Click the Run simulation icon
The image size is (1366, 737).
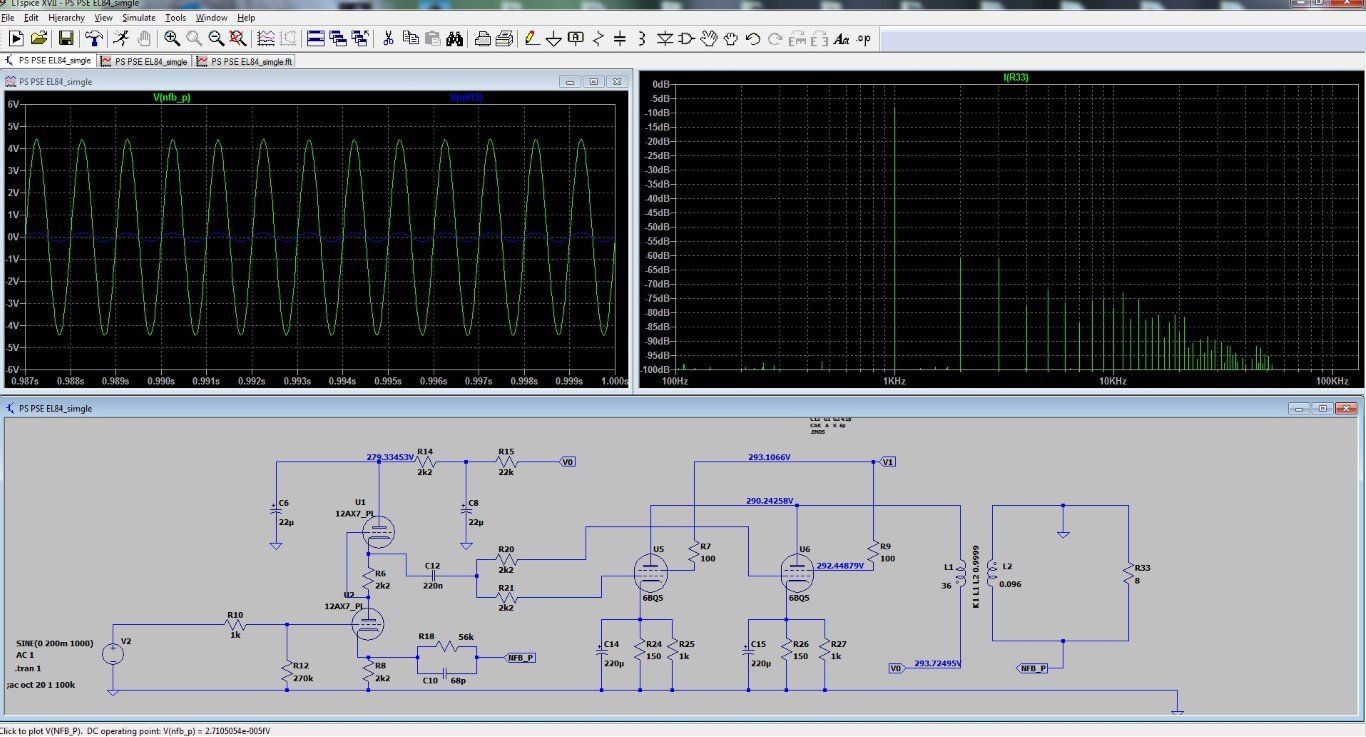(x=16, y=38)
